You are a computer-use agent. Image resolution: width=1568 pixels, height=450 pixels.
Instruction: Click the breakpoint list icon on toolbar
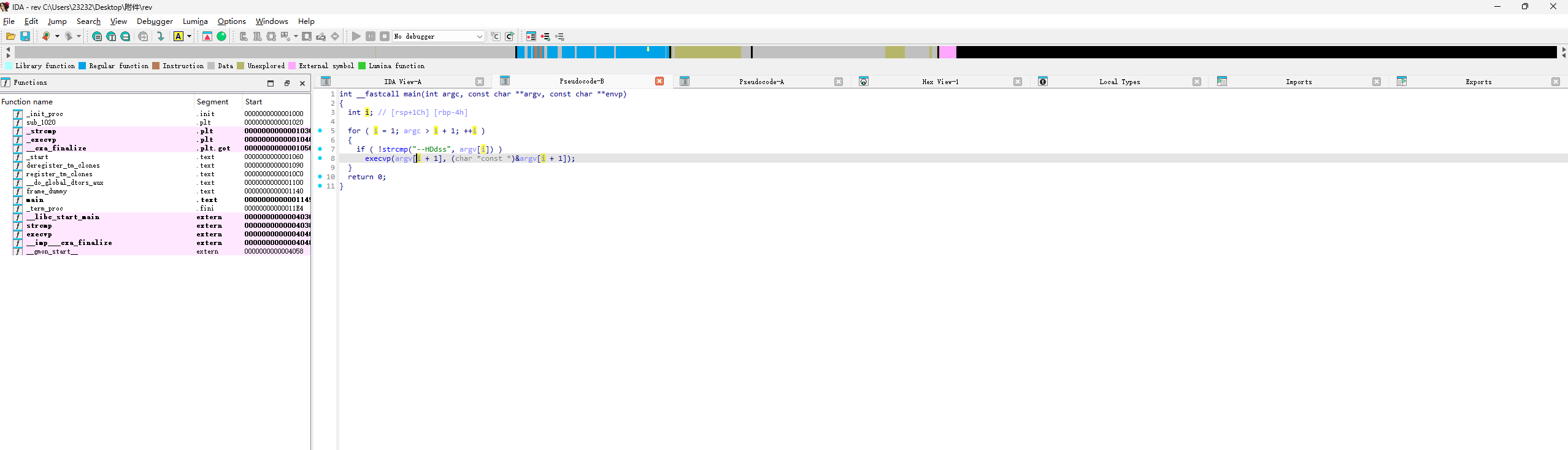coord(531,37)
